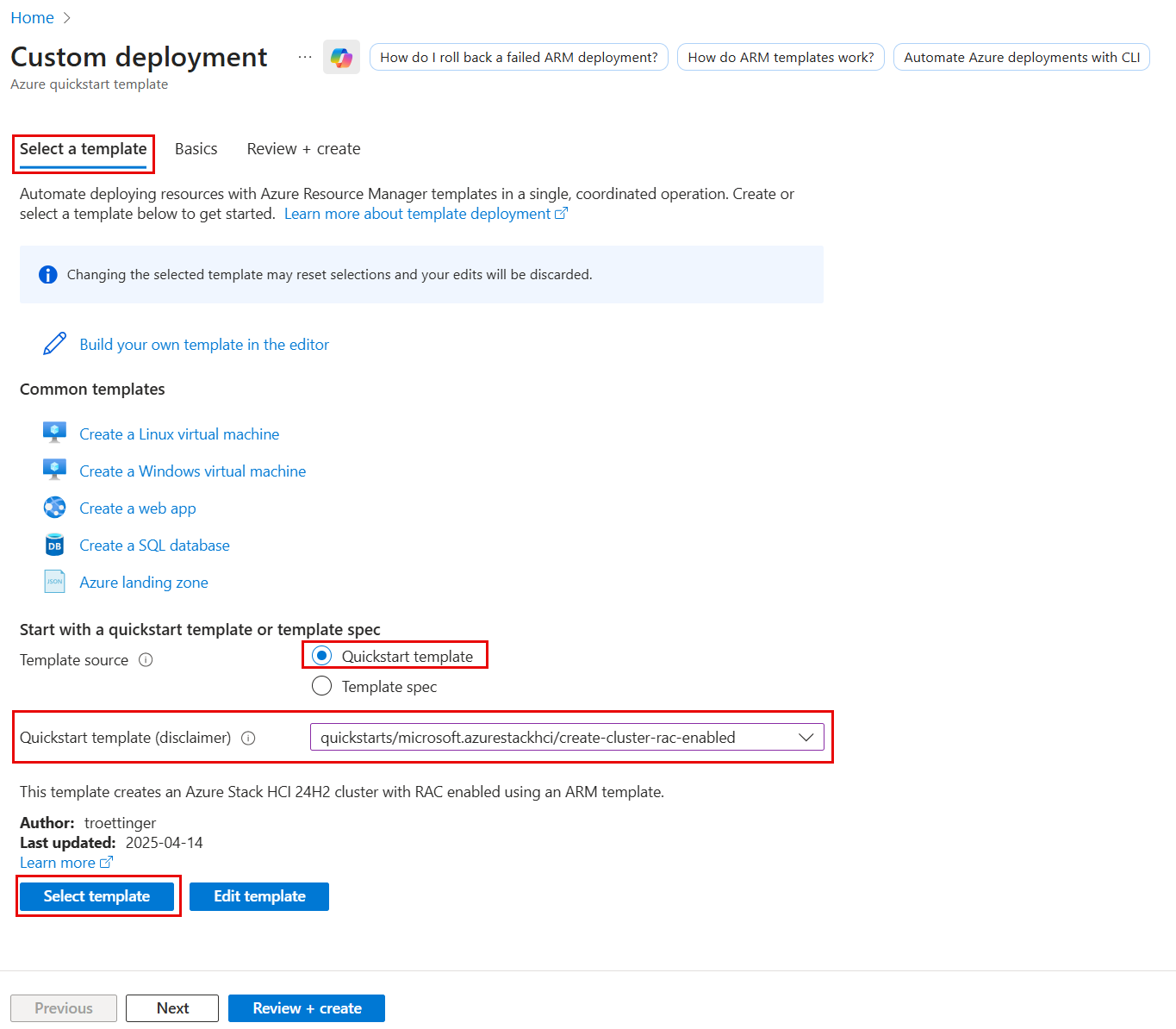
Task: Open Learn more about template deployment link
Action: click(x=426, y=214)
